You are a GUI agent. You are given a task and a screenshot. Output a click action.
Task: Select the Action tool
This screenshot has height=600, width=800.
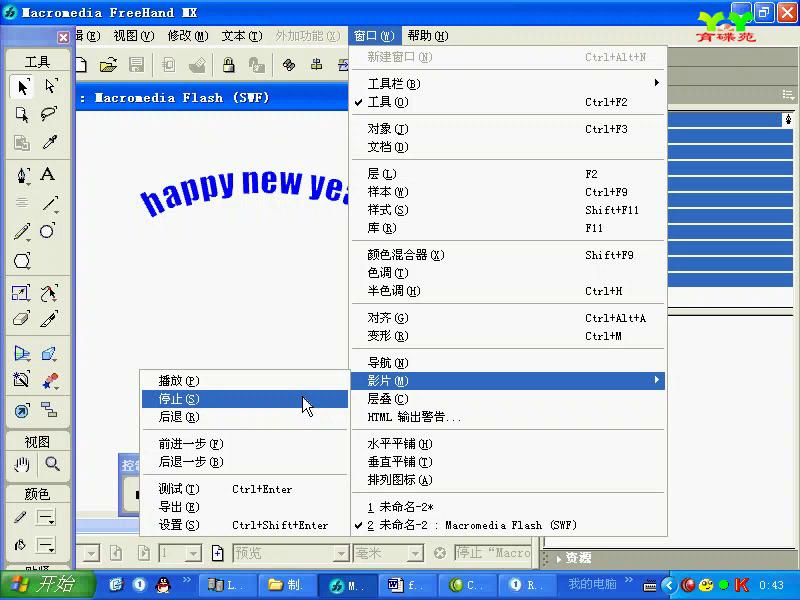(22, 411)
